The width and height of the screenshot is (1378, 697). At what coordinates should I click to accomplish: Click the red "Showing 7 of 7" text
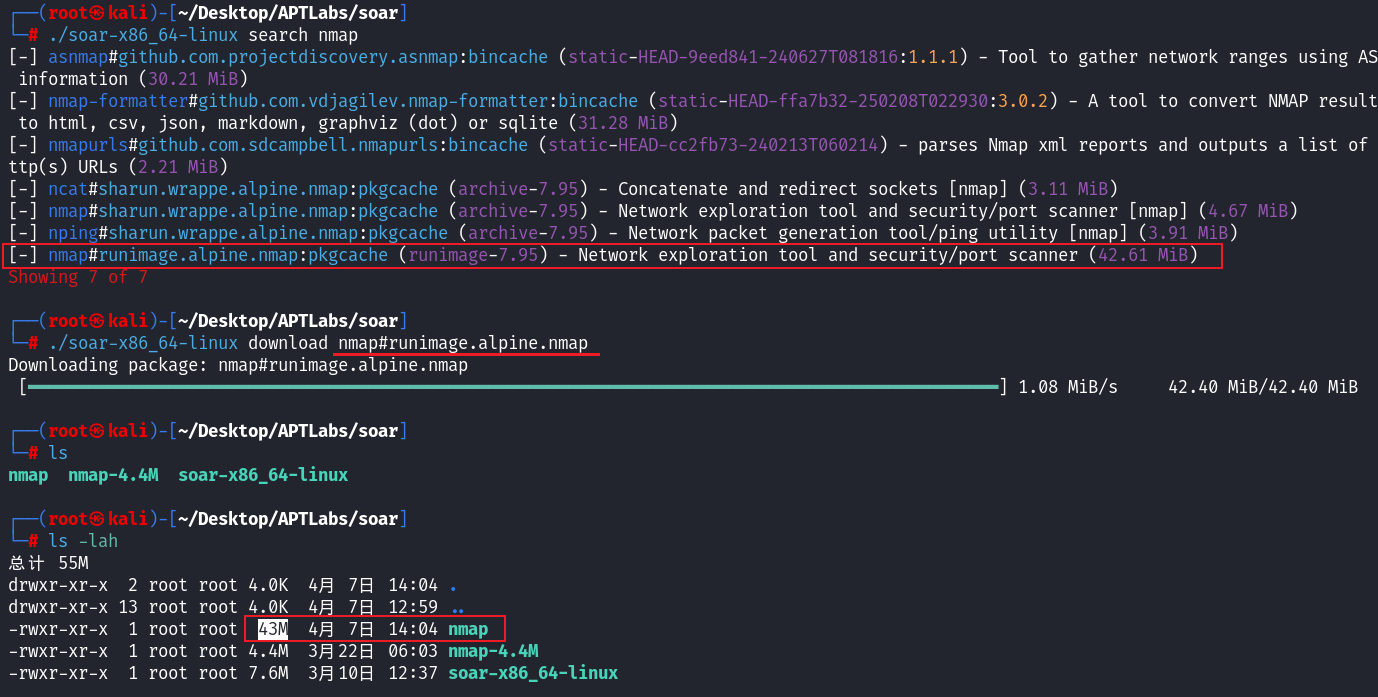click(77, 277)
